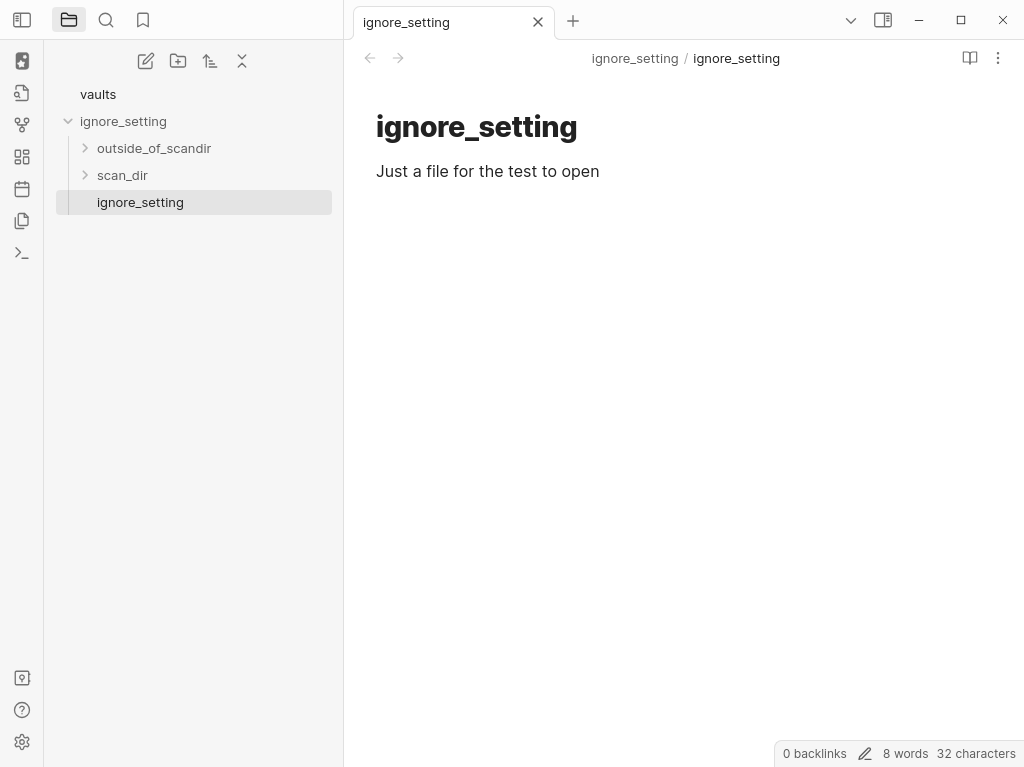The height and width of the screenshot is (767, 1024).
Task: Create a new folder in file explorer
Action: pyautogui.click(x=178, y=61)
